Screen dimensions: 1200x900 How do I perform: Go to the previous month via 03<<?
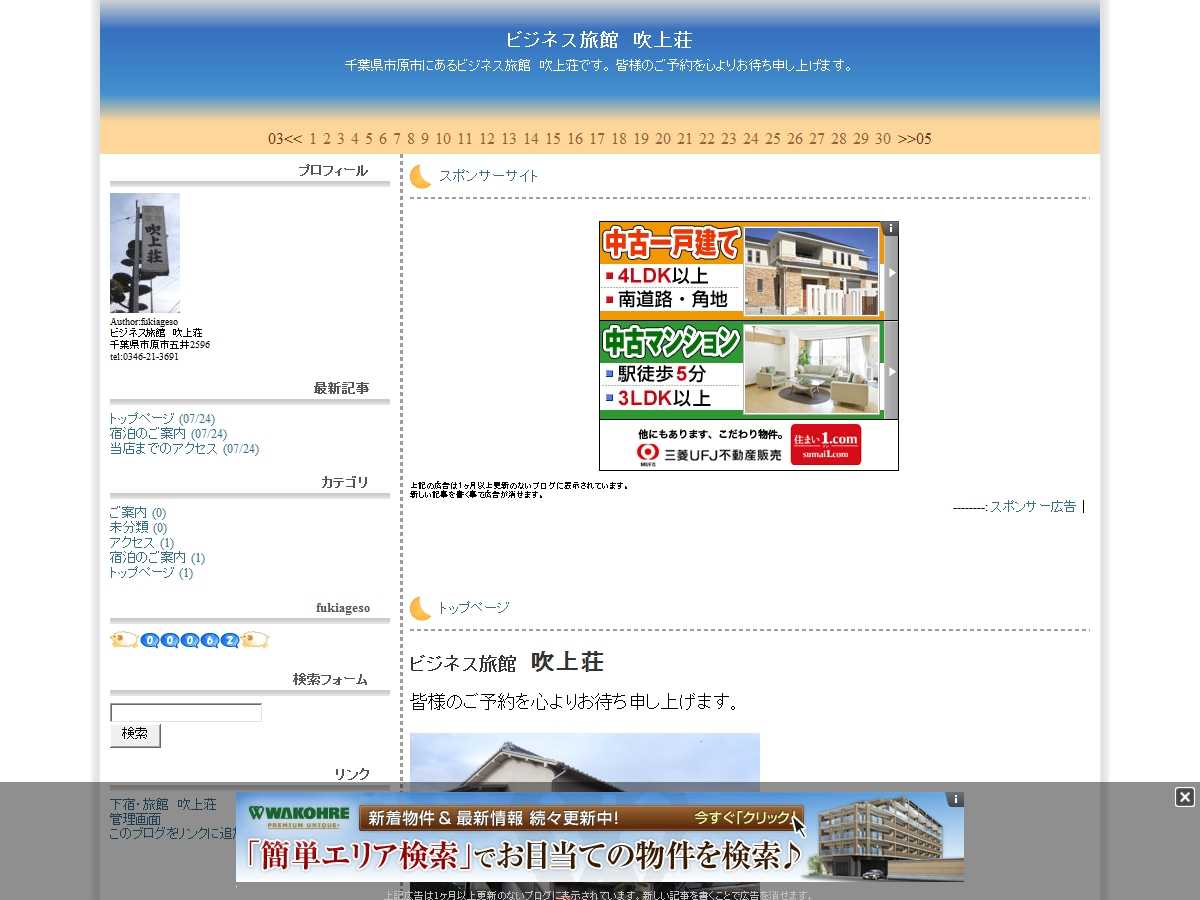pos(285,139)
